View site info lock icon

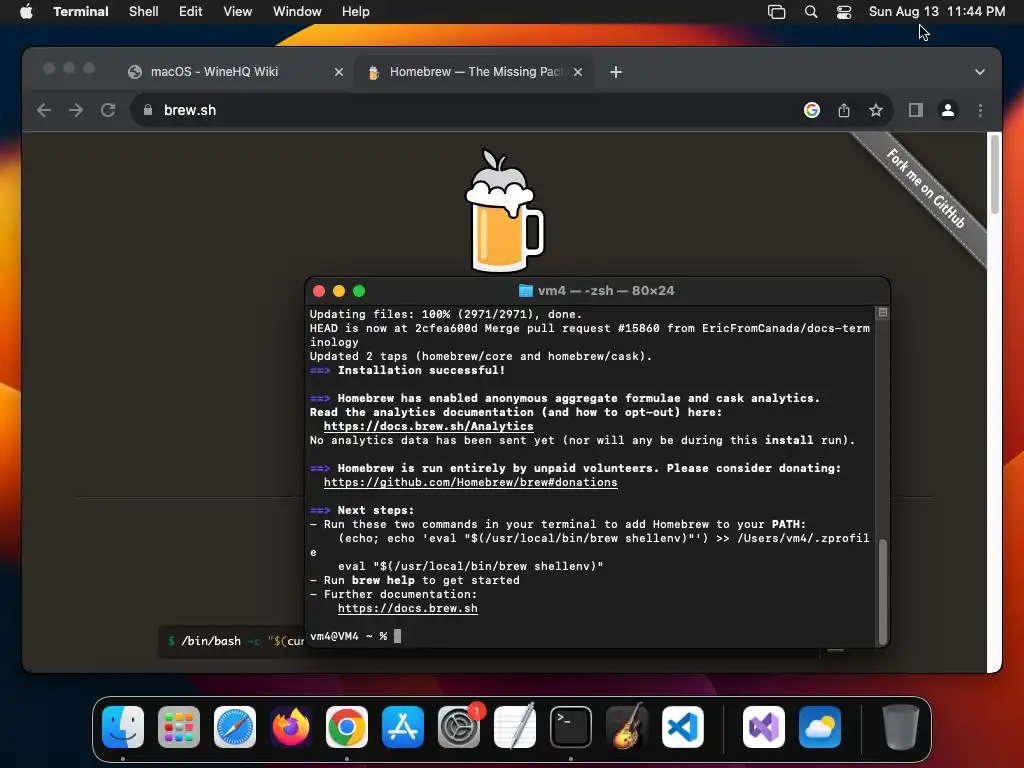pyautogui.click(x=148, y=110)
